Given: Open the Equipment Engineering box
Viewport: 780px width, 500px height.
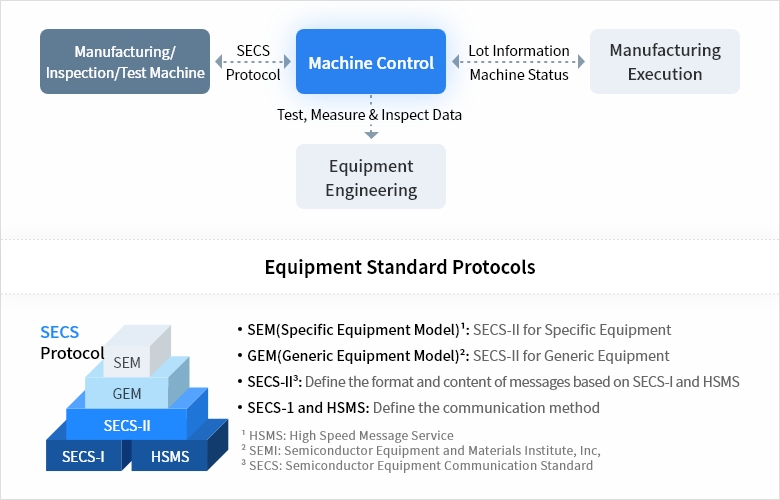Looking at the screenshot, I should pos(371,177).
